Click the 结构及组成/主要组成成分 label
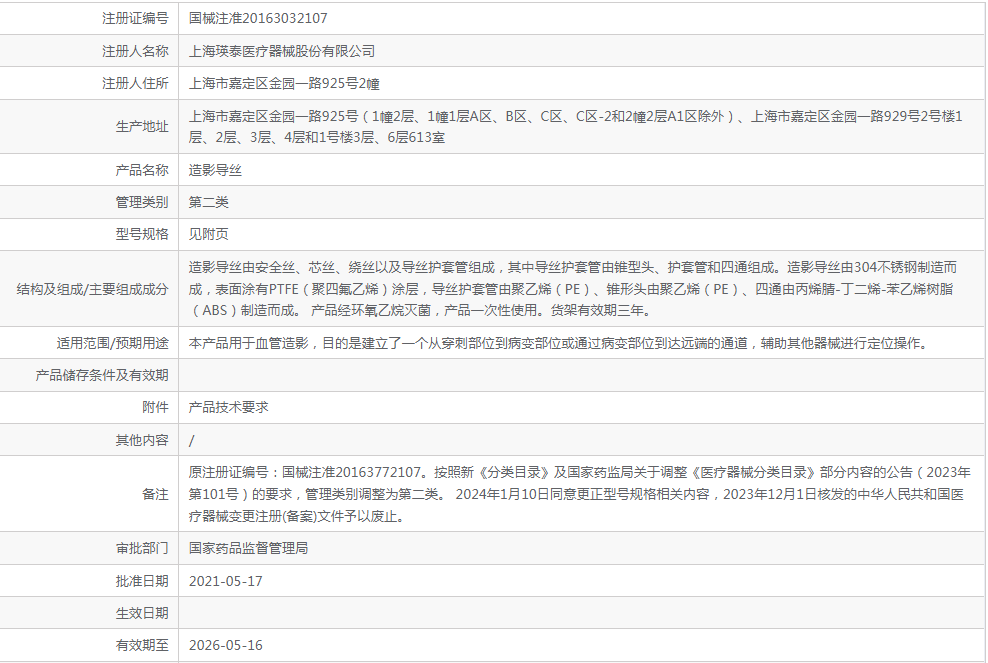The image size is (988, 663). point(93,289)
